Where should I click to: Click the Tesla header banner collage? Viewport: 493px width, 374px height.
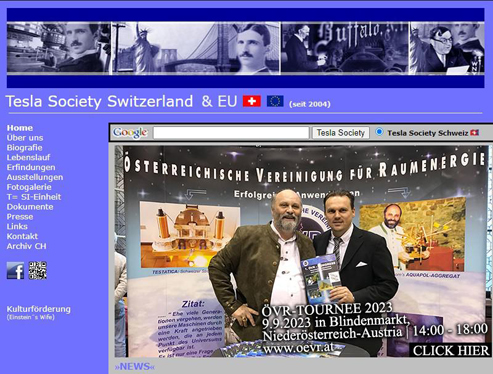point(245,48)
